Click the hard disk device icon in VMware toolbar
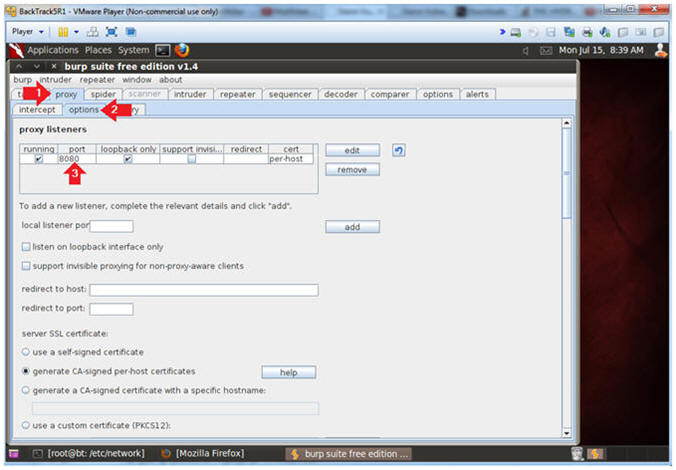 click(x=516, y=32)
